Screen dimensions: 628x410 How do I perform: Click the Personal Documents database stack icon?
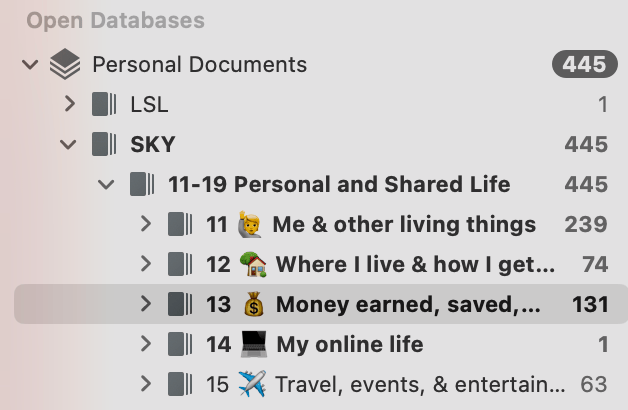(65, 65)
